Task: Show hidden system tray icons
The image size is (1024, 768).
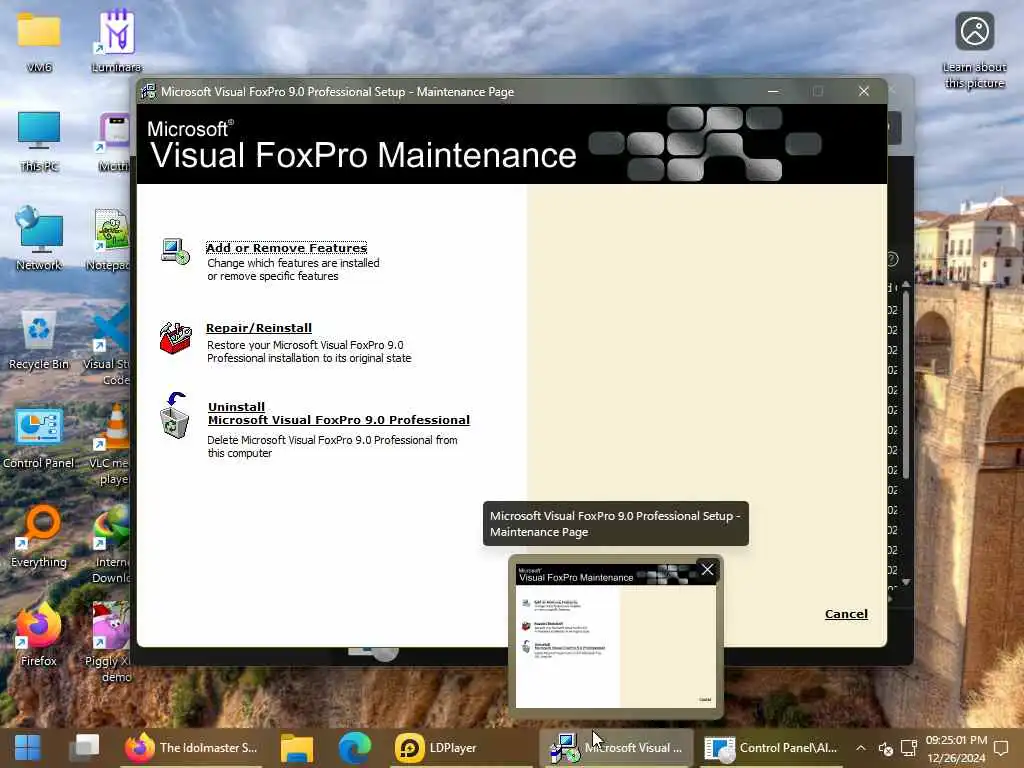Action: click(861, 748)
